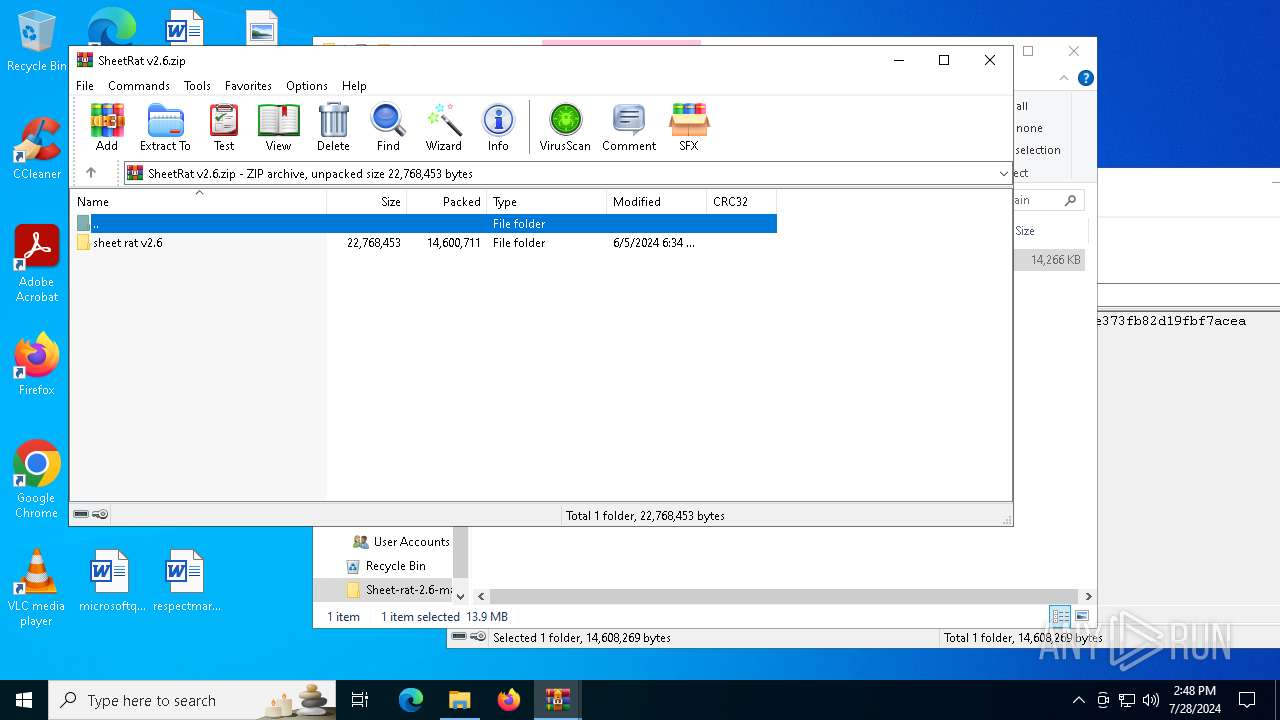
Task: Sort by Type column header
Action: tap(547, 201)
